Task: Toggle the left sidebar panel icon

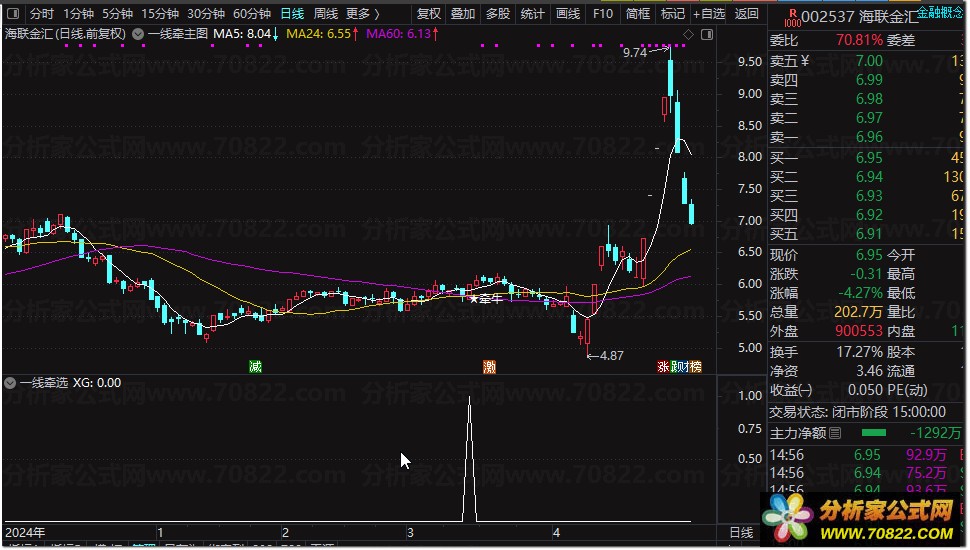Action: (x=12, y=14)
